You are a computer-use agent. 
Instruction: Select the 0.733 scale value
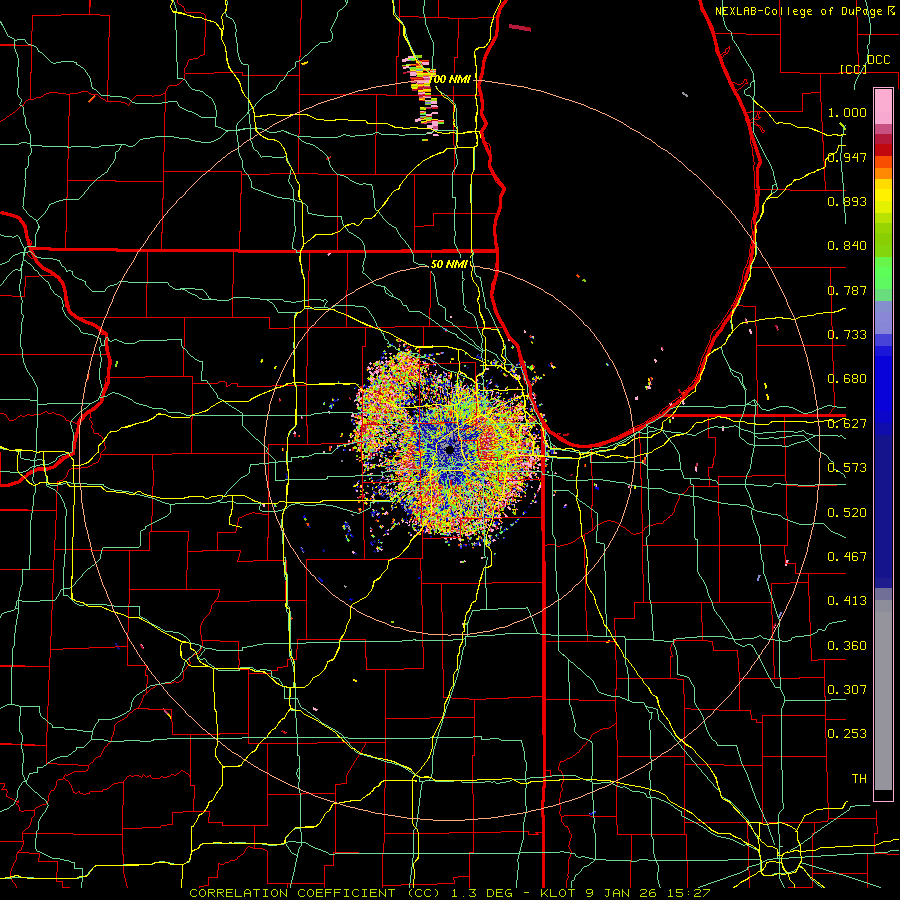click(x=847, y=335)
